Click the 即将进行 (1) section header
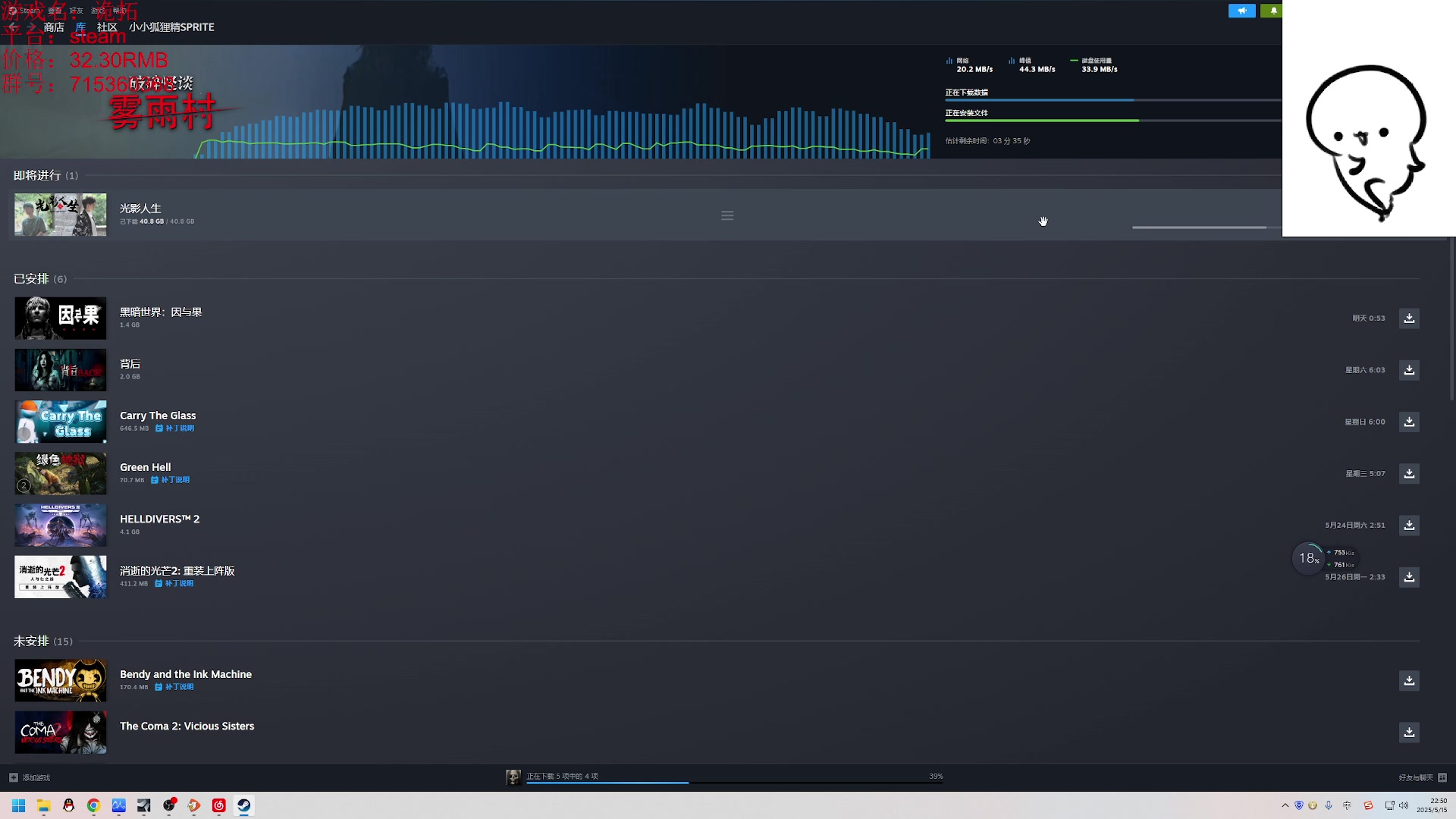 pos(45,176)
